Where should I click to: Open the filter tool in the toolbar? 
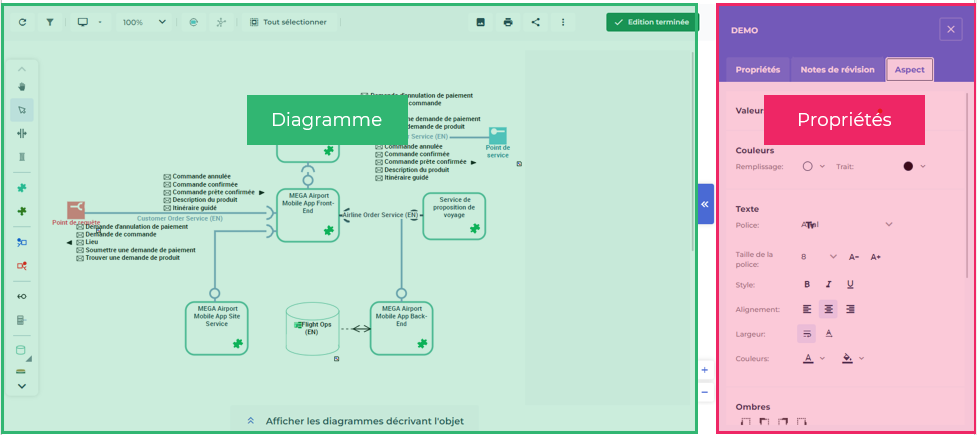[x=49, y=22]
